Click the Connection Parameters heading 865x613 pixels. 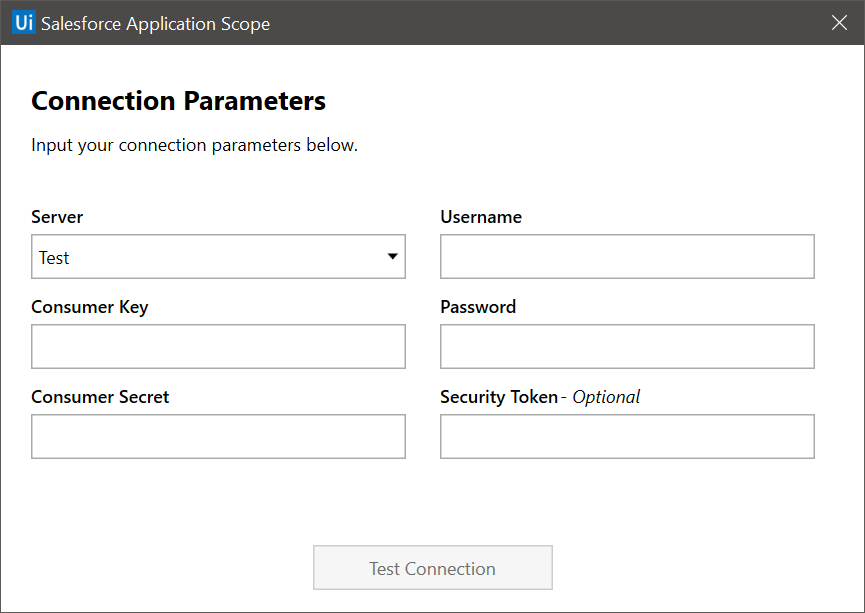click(x=178, y=101)
